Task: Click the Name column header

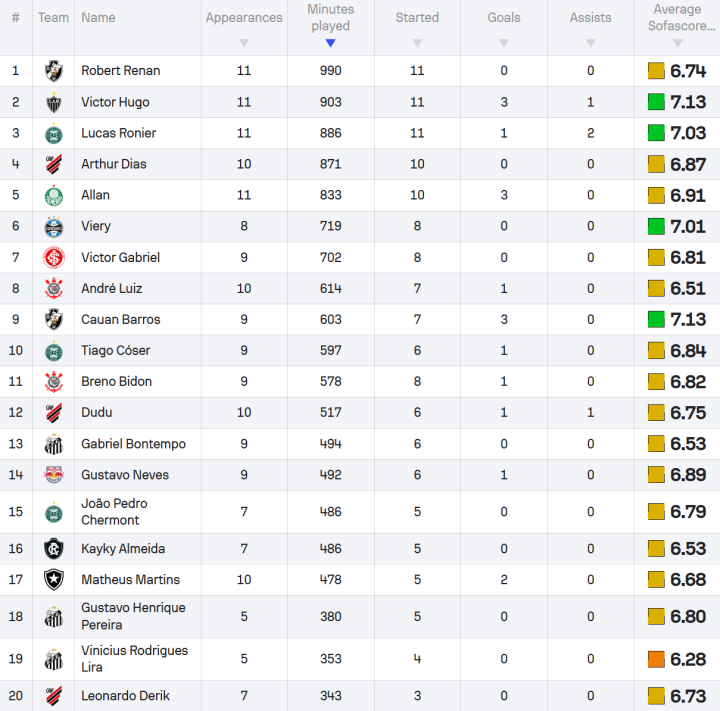Action: tap(98, 17)
